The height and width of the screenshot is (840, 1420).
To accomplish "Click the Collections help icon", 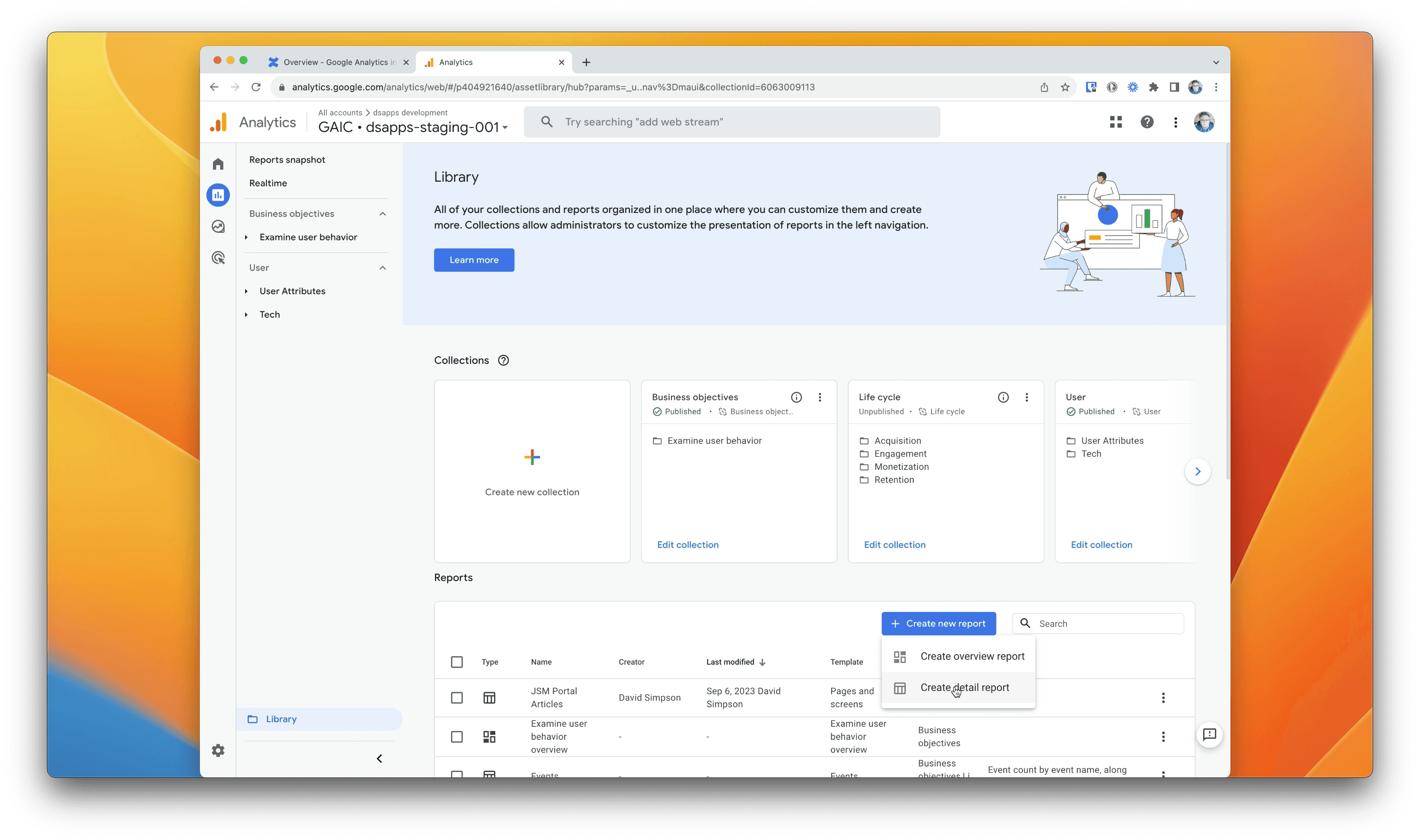I will pos(503,360).
